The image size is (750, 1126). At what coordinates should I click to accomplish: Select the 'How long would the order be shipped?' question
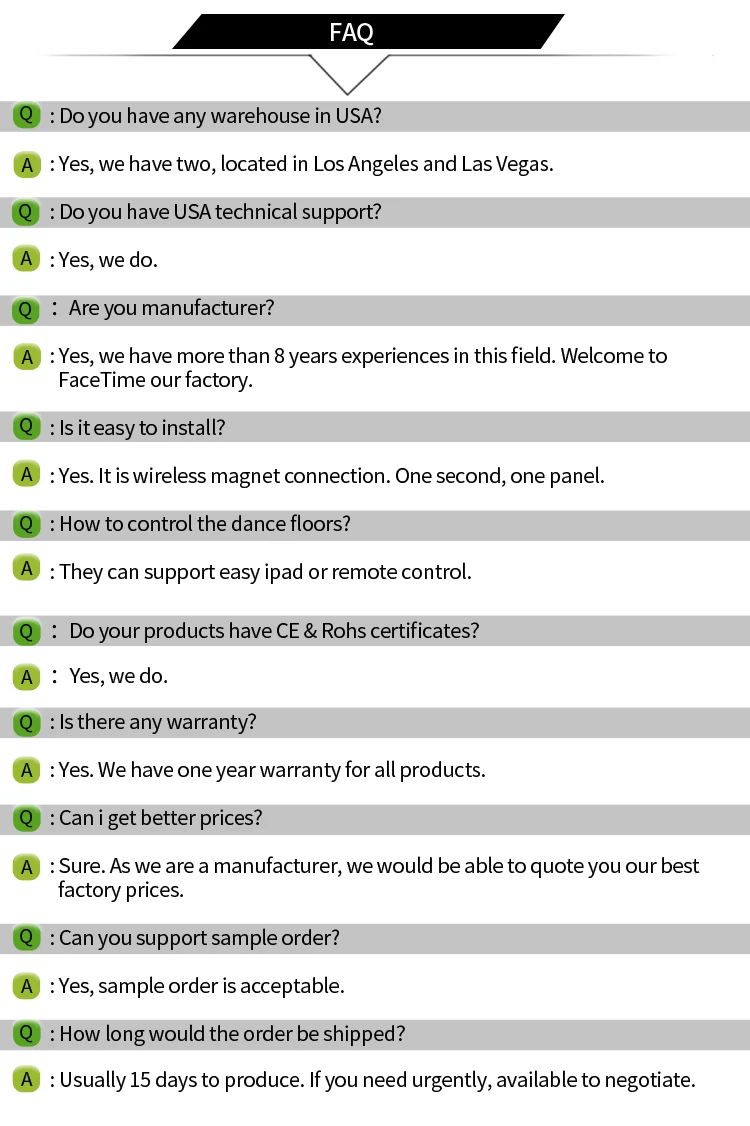coord(232,1034)
